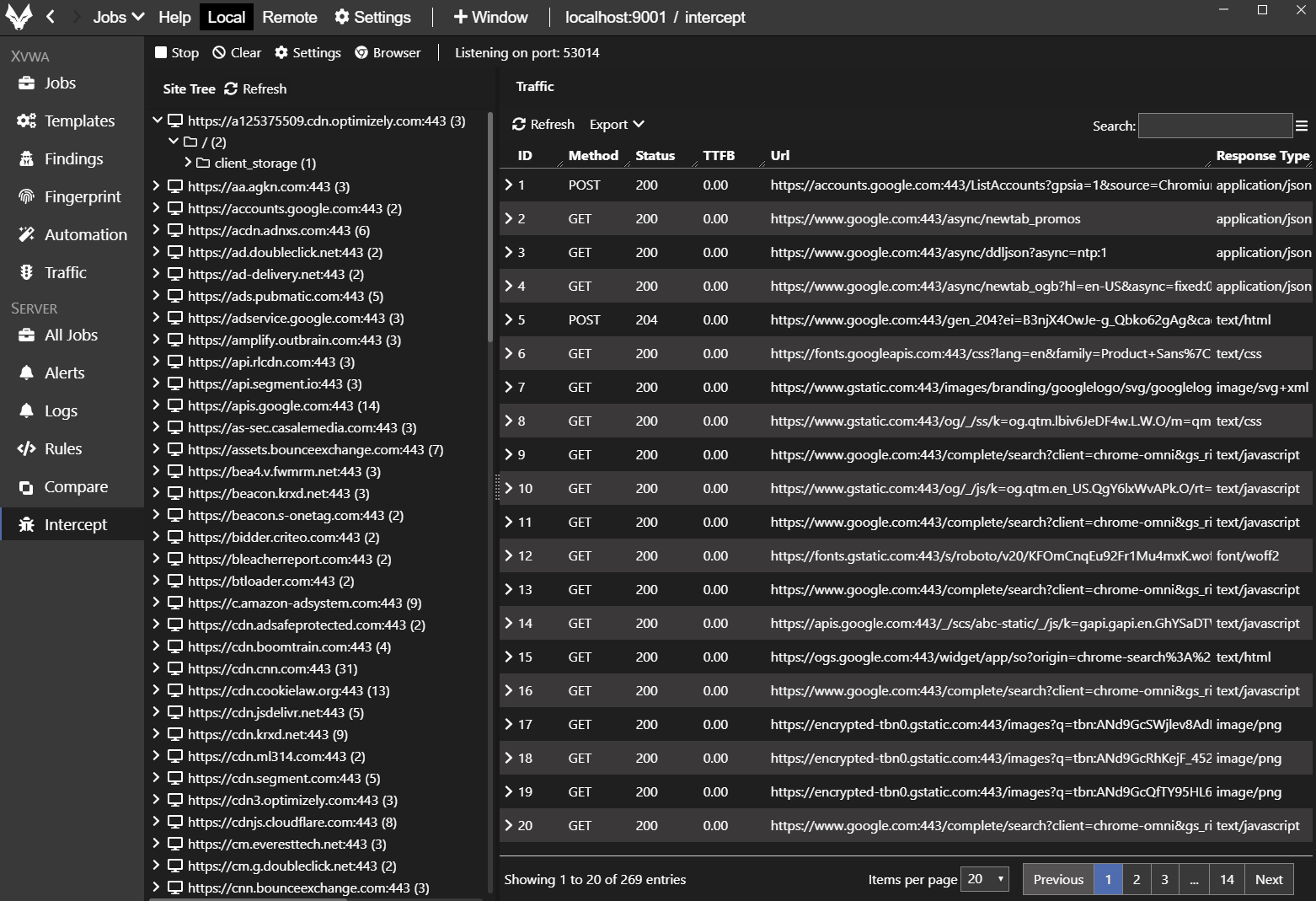The image size is (1316, 901).
Task: Open the Export dropdown
Action: click(617, 125)
